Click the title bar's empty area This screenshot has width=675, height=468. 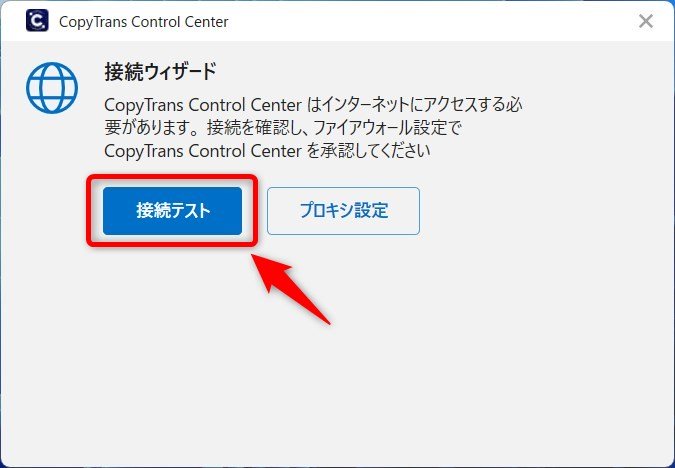(x=430, y=21)
